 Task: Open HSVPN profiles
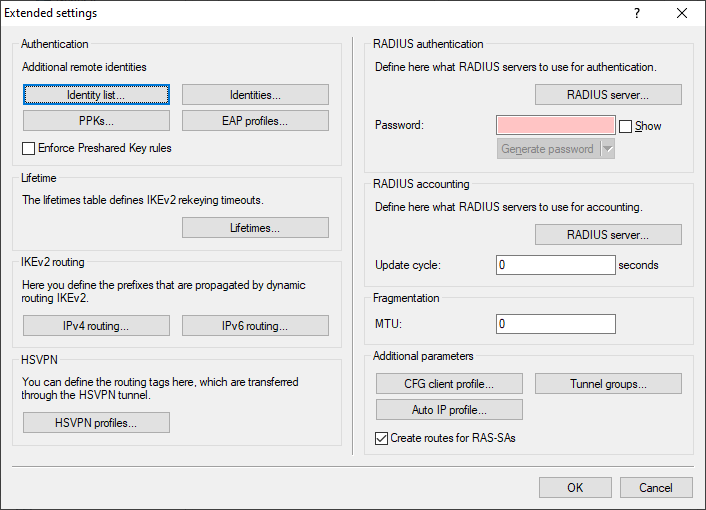(x=96, y=423)
